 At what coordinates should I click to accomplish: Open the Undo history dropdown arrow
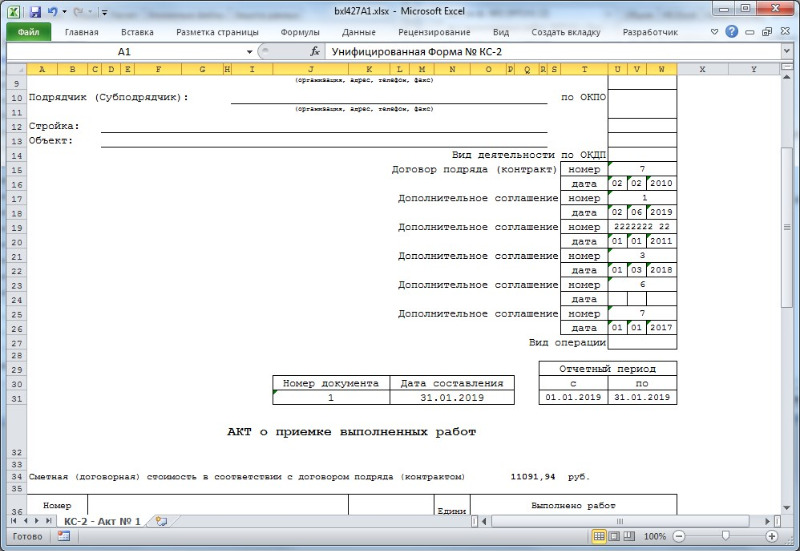(64, 12)
